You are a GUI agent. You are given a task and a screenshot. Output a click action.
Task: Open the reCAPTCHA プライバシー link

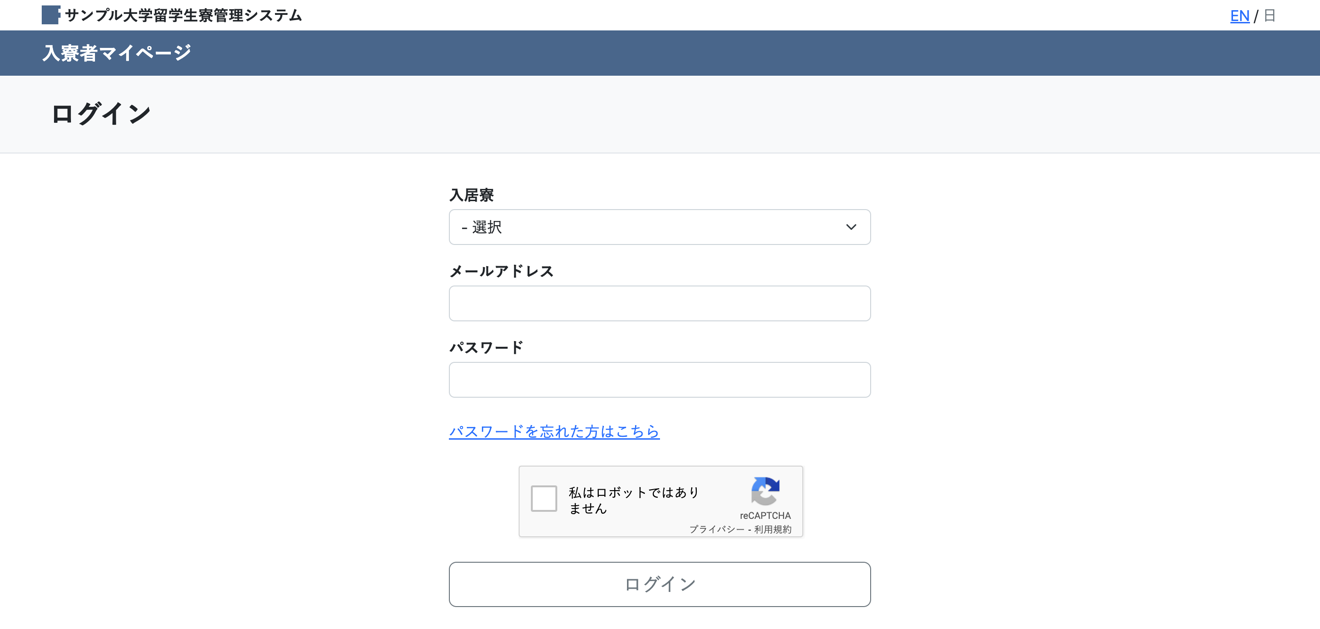716,529
